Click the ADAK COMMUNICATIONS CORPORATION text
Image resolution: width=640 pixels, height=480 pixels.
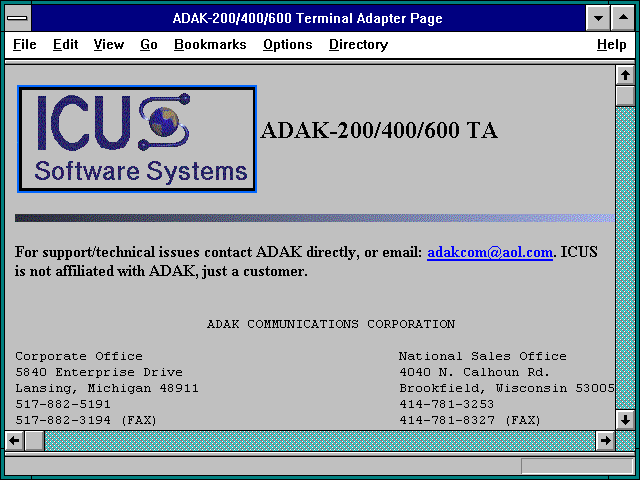click(x=331, y=324)
